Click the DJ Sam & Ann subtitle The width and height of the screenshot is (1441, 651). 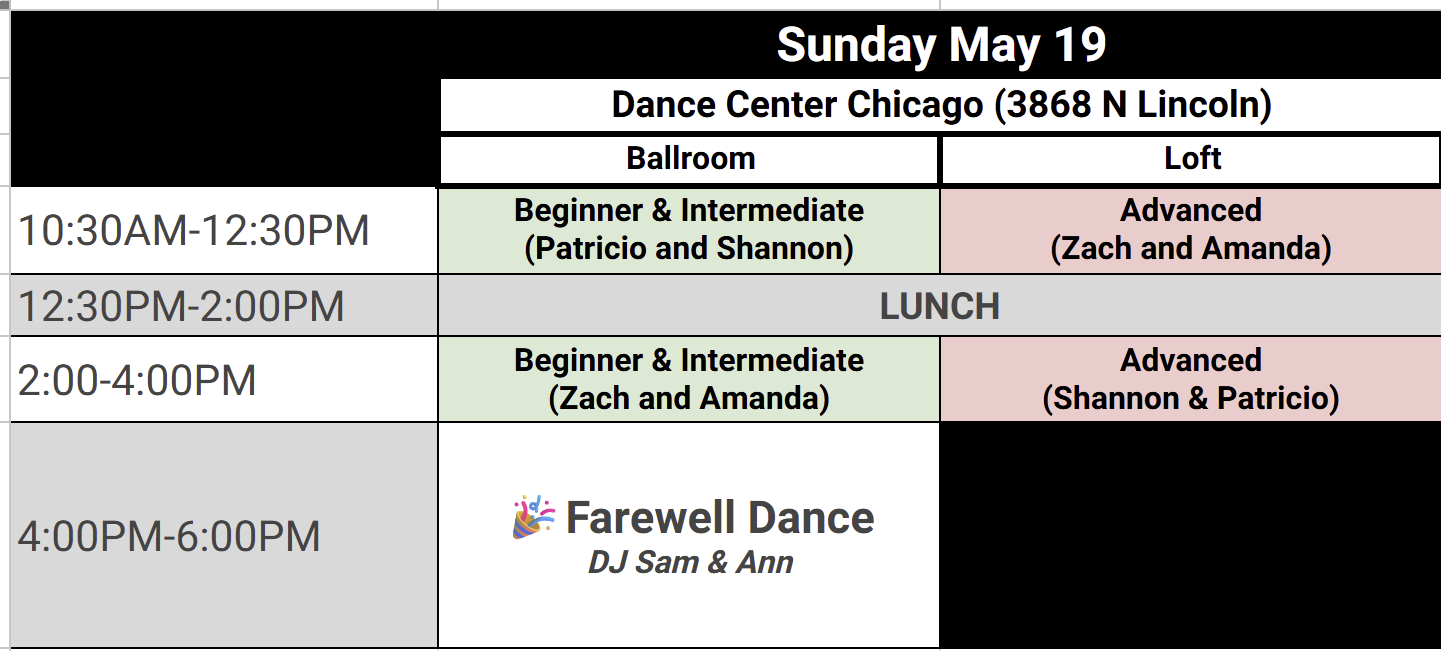690,563
